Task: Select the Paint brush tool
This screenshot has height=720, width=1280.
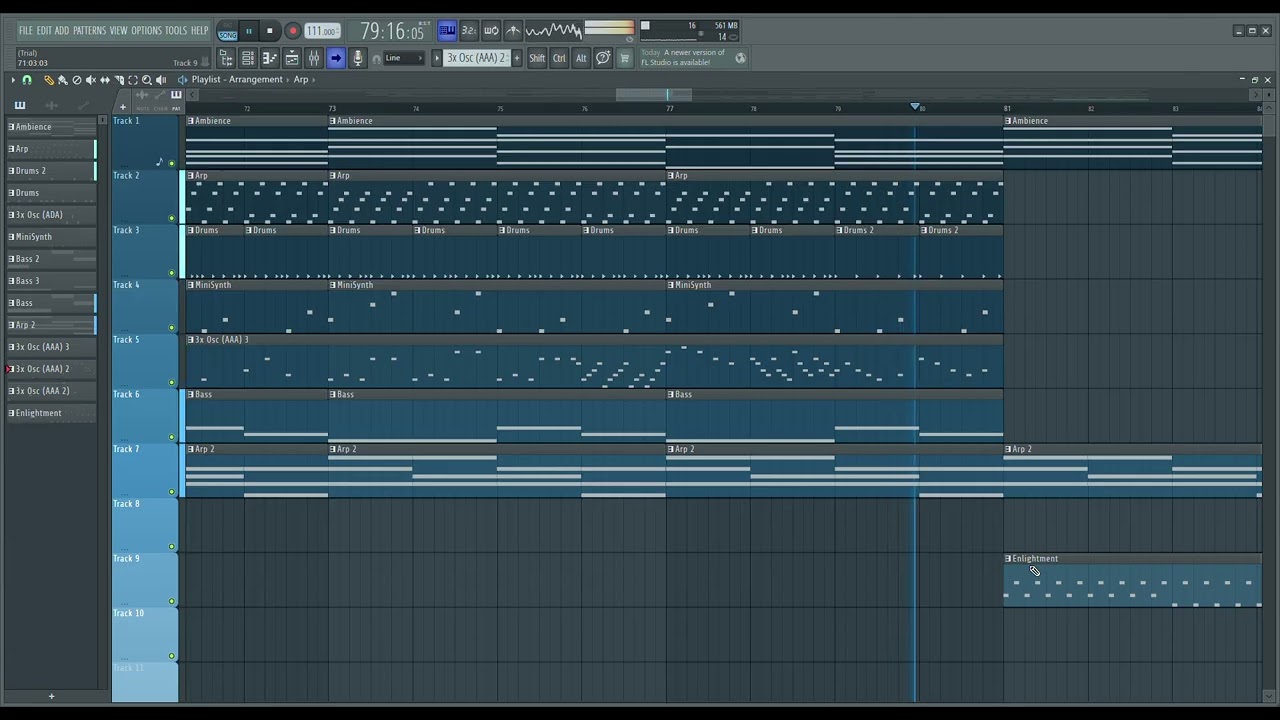Action: [62, 80]
